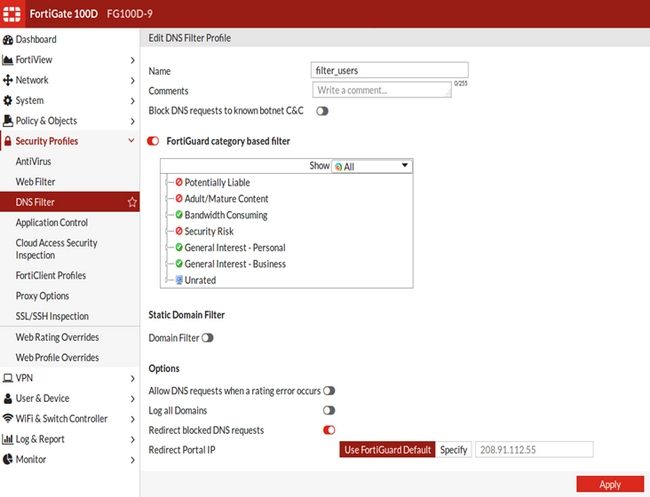Click the Apply button

(610, 485)
